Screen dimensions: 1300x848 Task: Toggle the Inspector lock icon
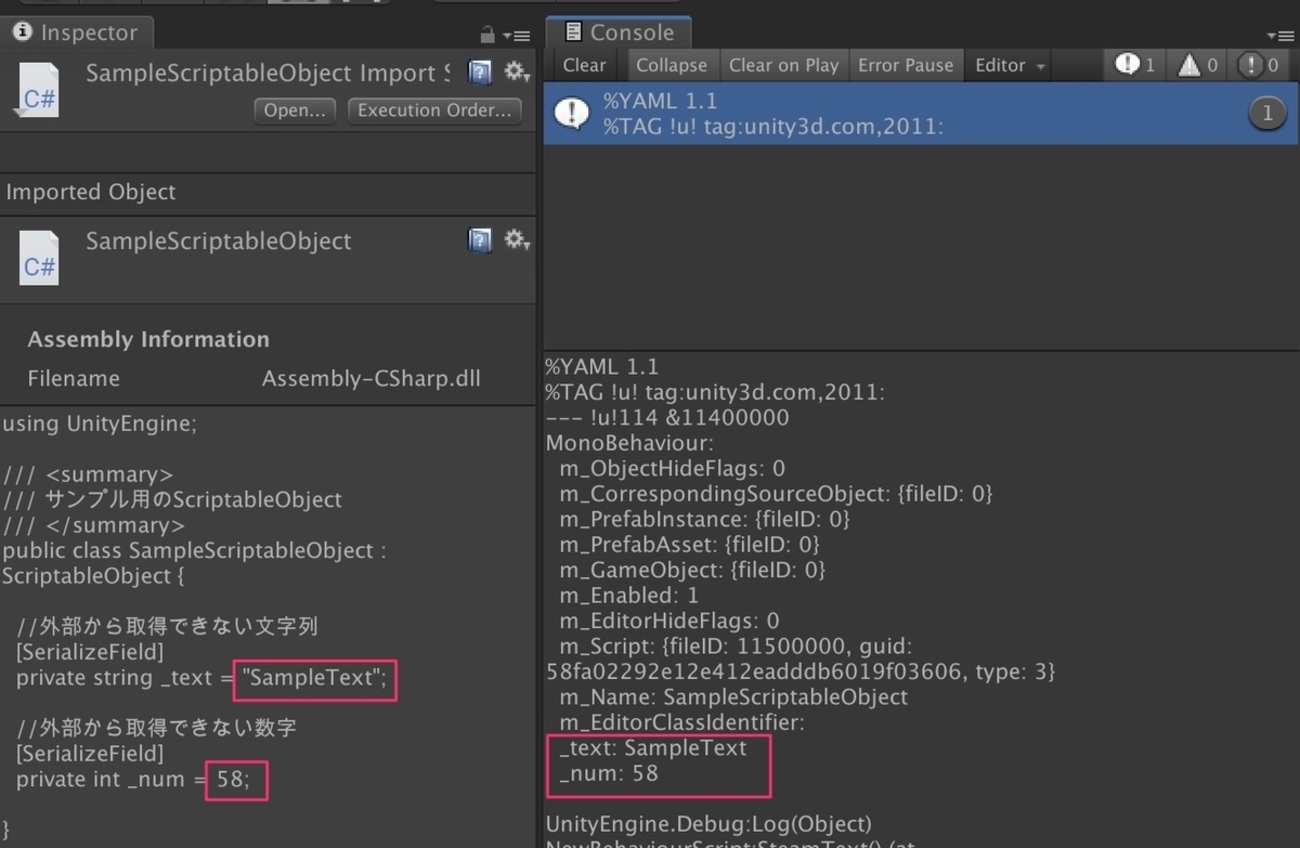[x=487, y=35]
